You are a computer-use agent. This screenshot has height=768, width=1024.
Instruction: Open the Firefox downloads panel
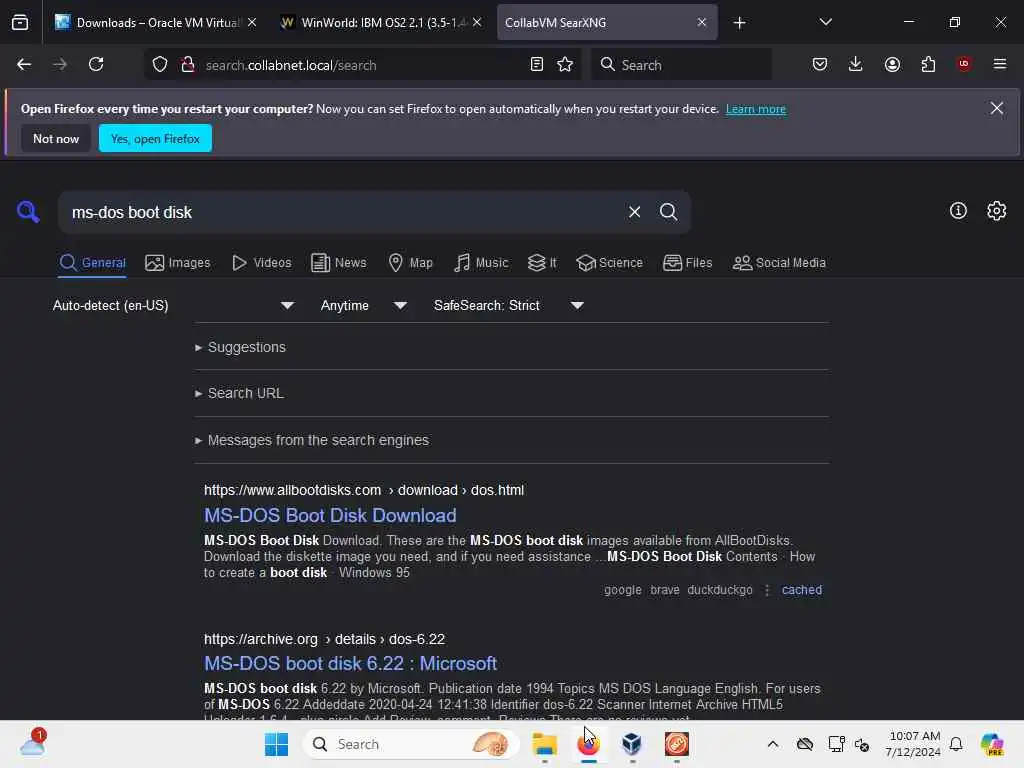pyautogui.click(x=856, y=65)
